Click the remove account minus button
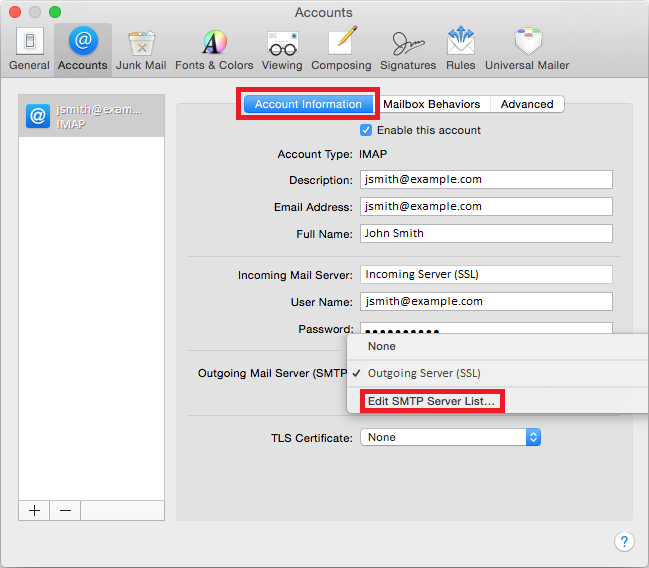This screenshot has width=649, height=568. tap(65, 510)
